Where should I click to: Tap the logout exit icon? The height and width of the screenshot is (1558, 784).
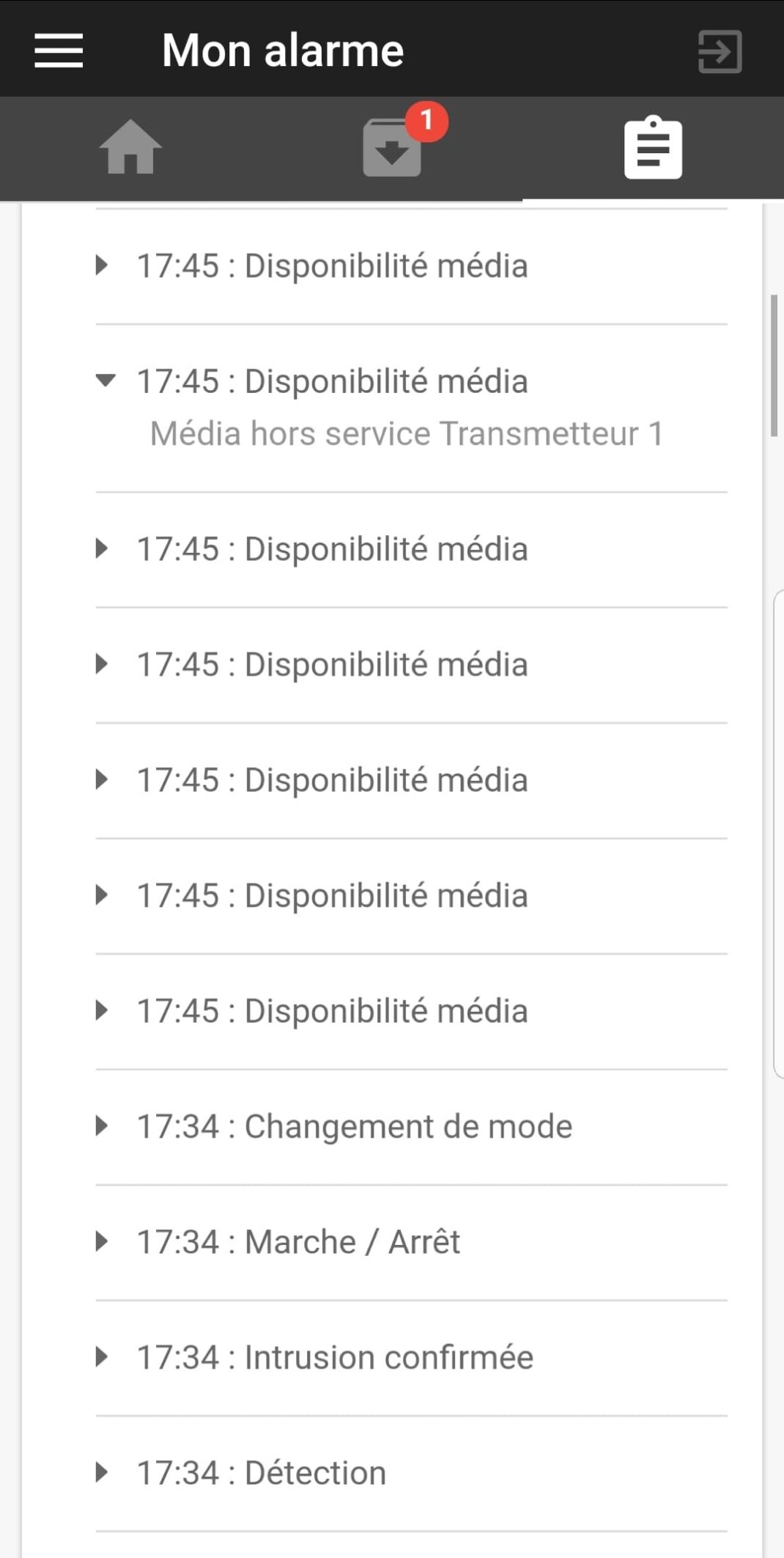[720, 51]
